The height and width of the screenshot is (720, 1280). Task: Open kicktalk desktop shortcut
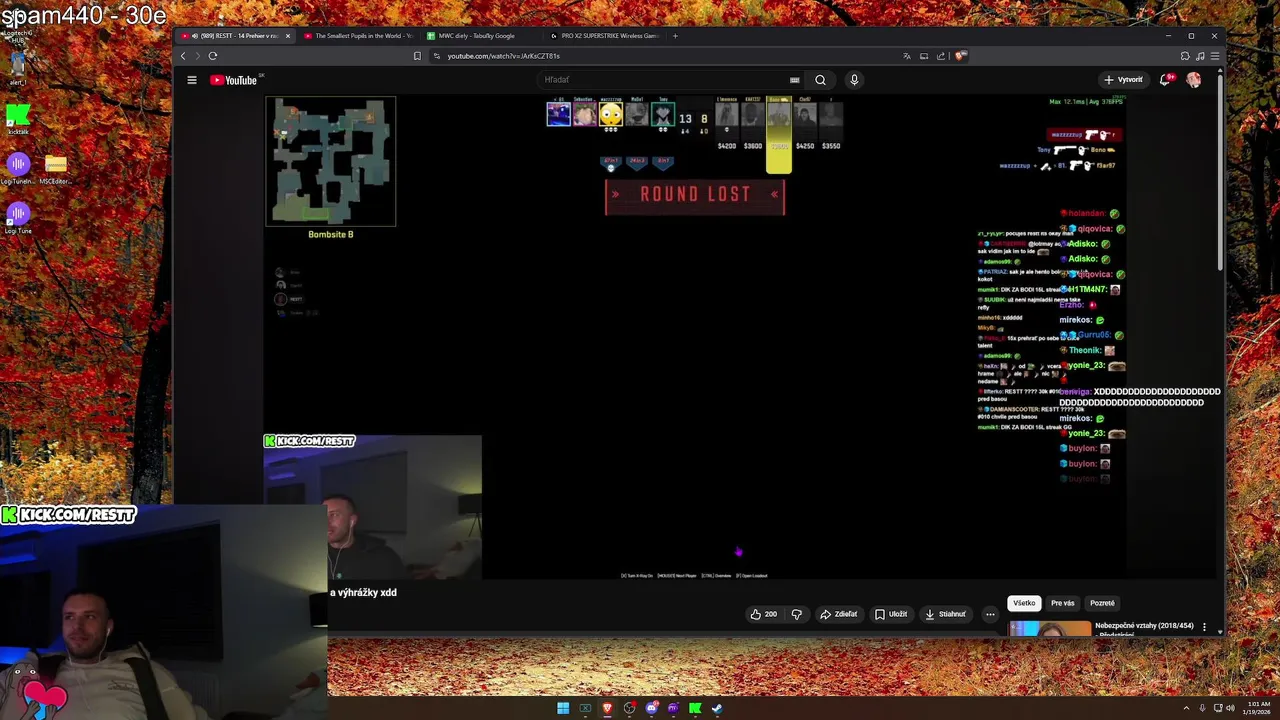(18, 119)
